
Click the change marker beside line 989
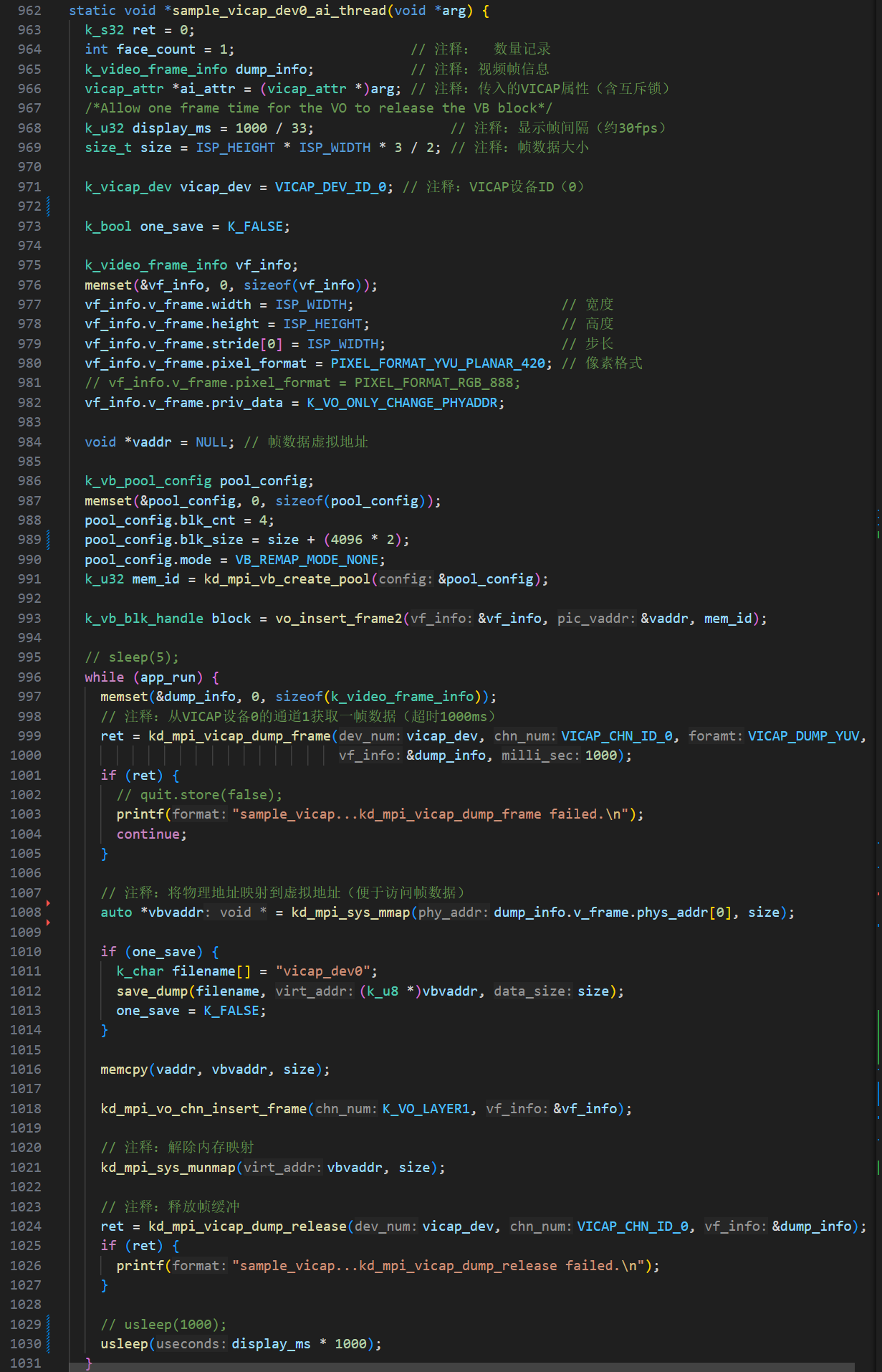tap(48, 540)
